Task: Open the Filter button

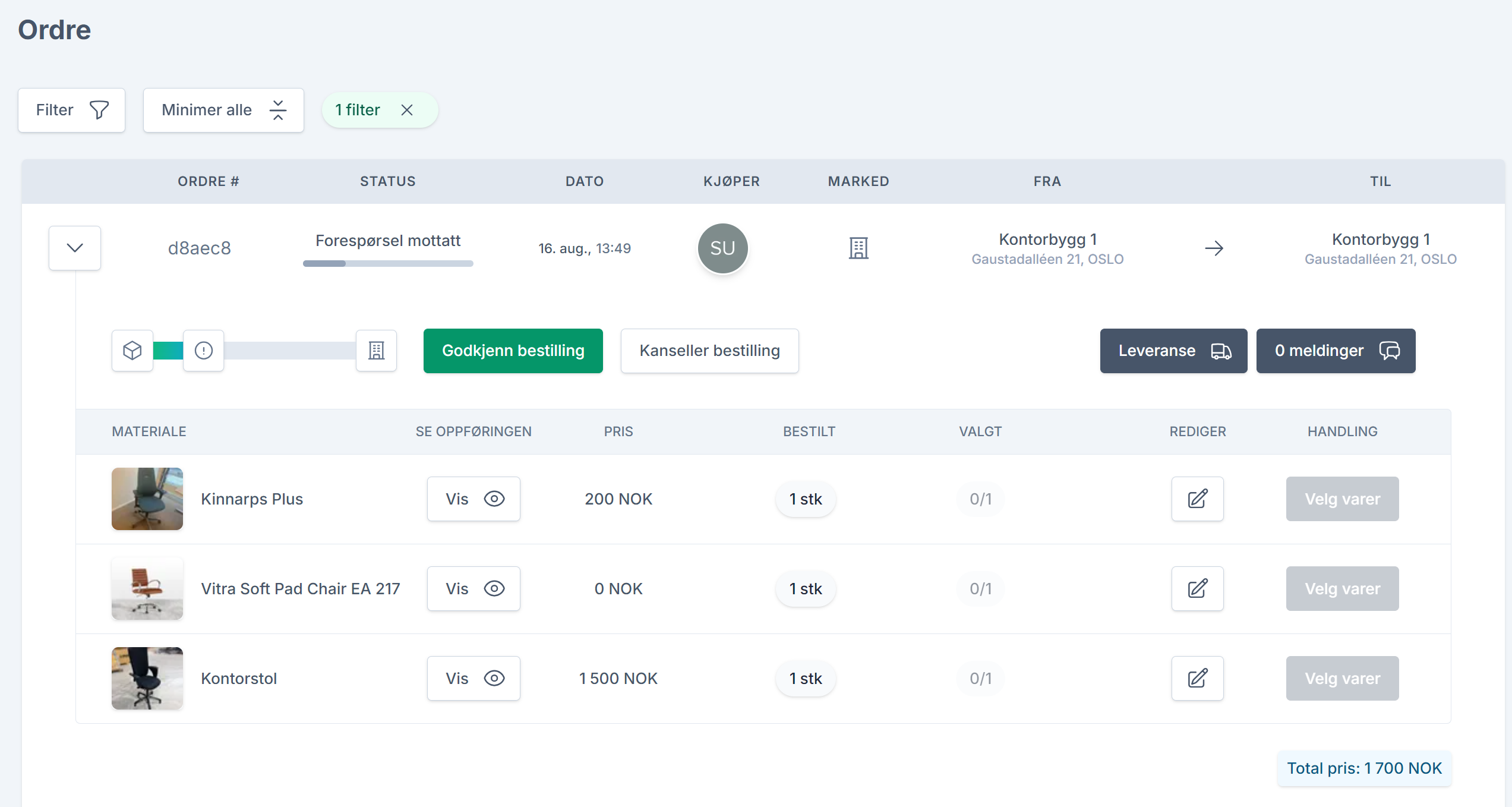Action: click(71, 110)
